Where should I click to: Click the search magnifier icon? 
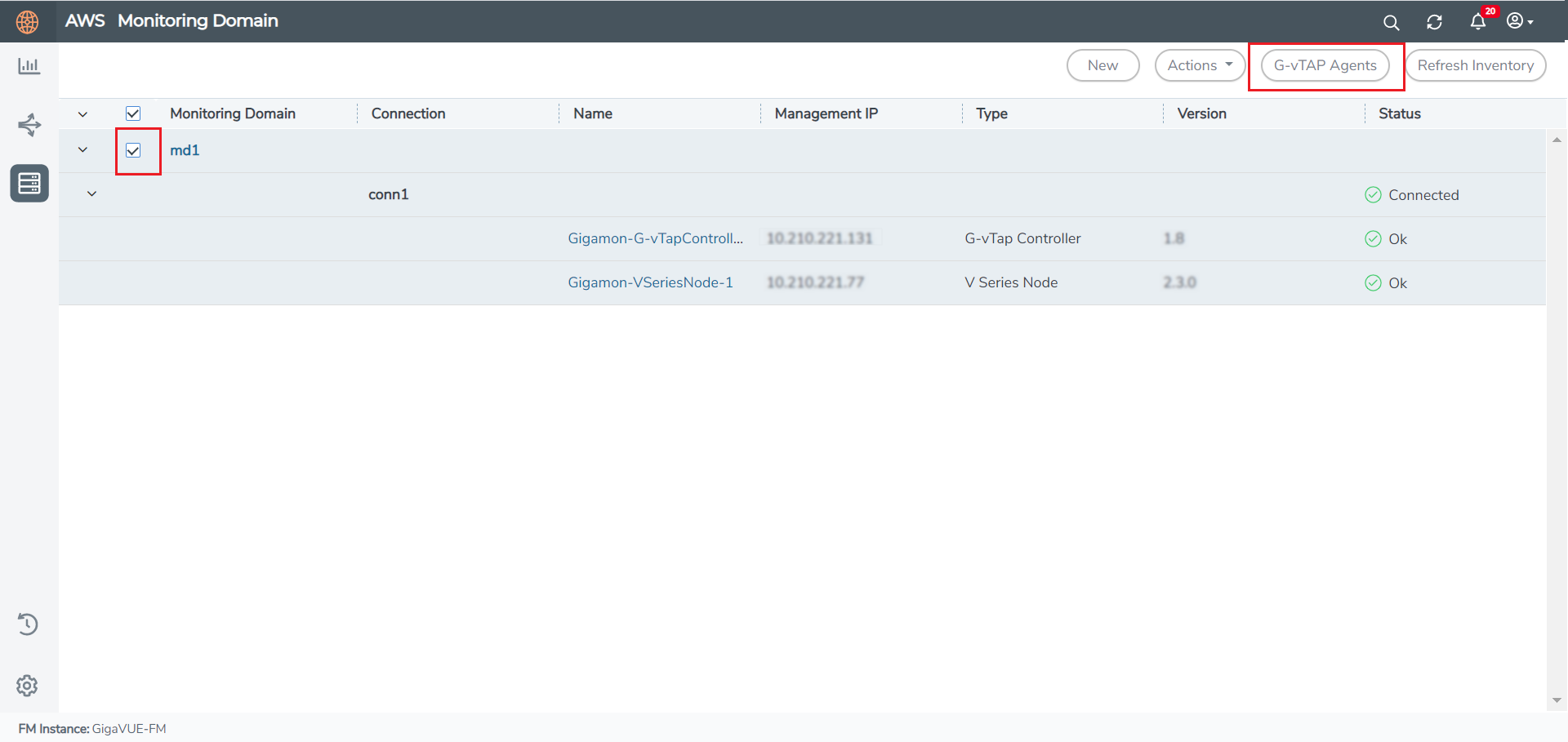click(1391, 23)
